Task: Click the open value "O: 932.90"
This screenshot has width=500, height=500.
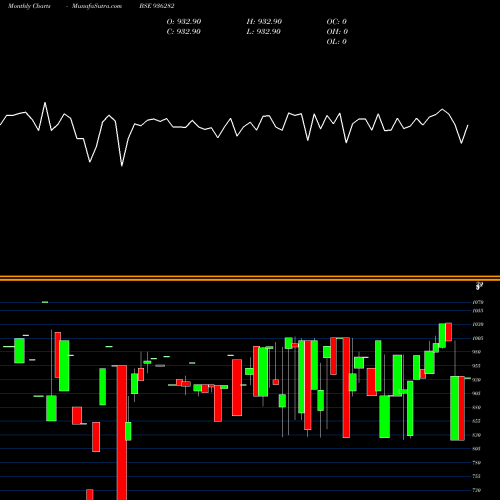Action: pyautogui.click(x=184, y=21)
